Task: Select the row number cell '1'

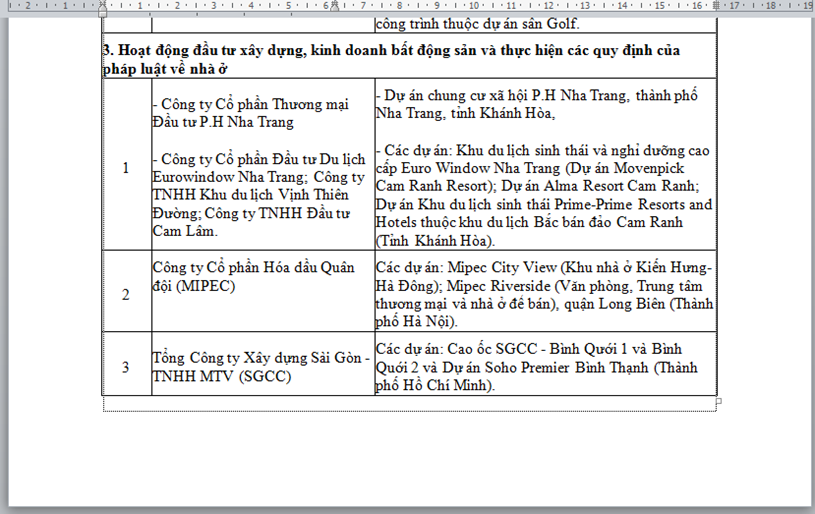Action: point(126,168)
